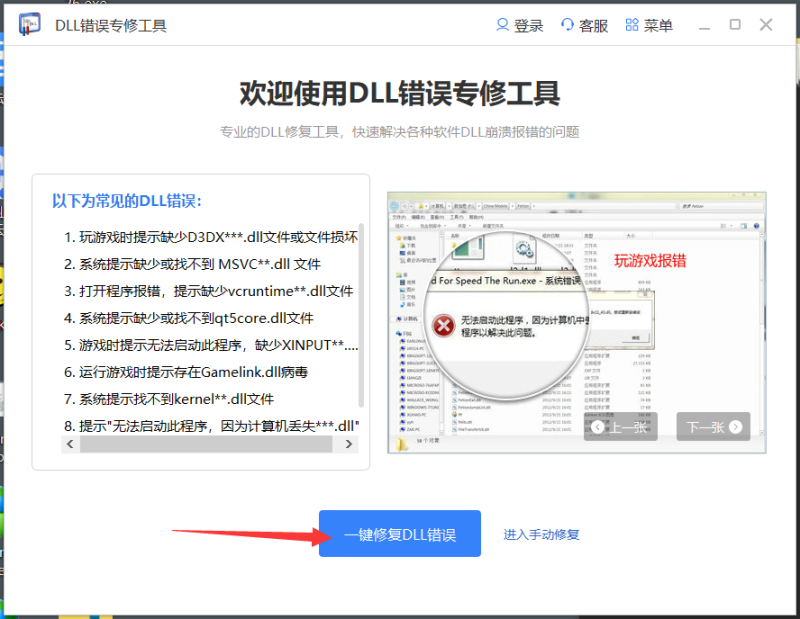Image resolution: width=800 pixels, height=619 pixels.
Task: Click heading 以下为常见的DLL错误
Action: [x=127, y=201]
